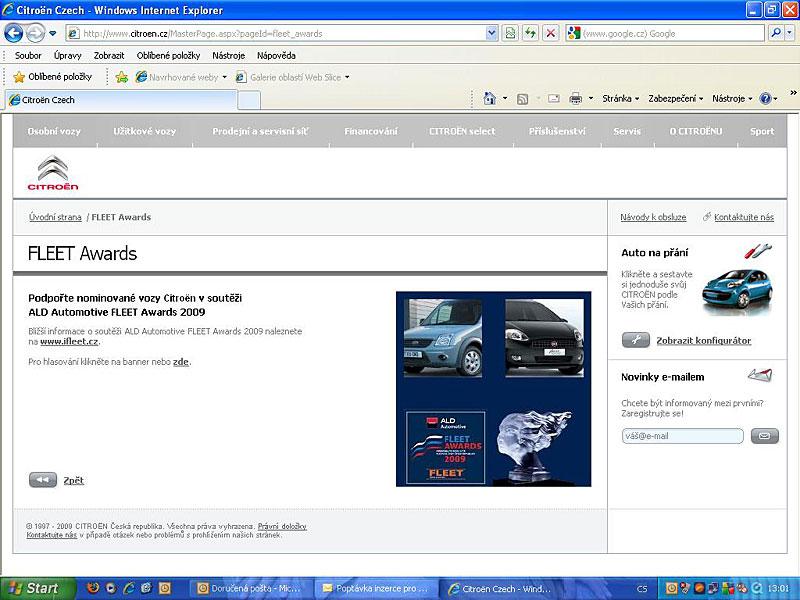Click the Zobrazit konfigurátor link
Image resolution: width=800 pixels, height=600 pixels.
coord(704,340)
